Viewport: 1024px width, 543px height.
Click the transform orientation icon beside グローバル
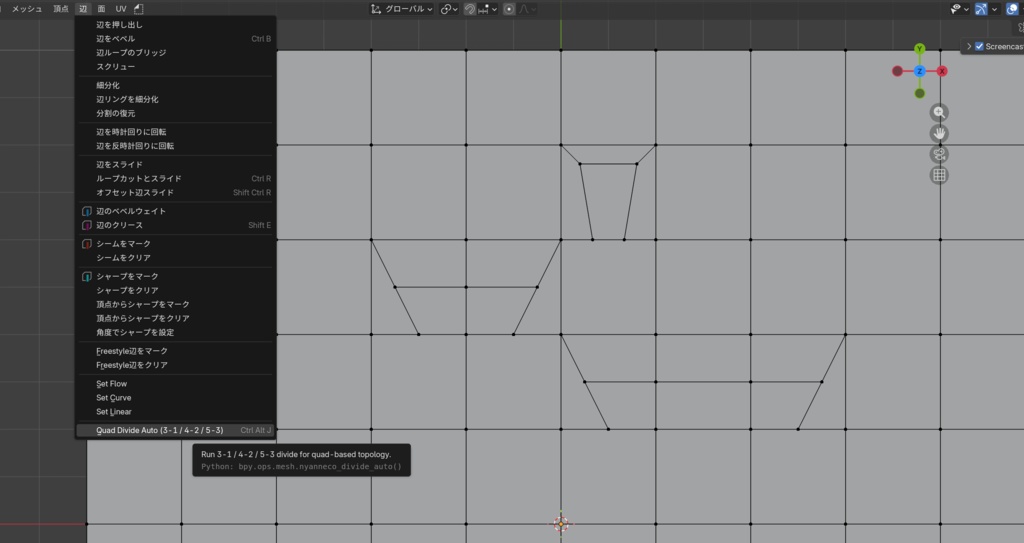[x=376, y=9]
